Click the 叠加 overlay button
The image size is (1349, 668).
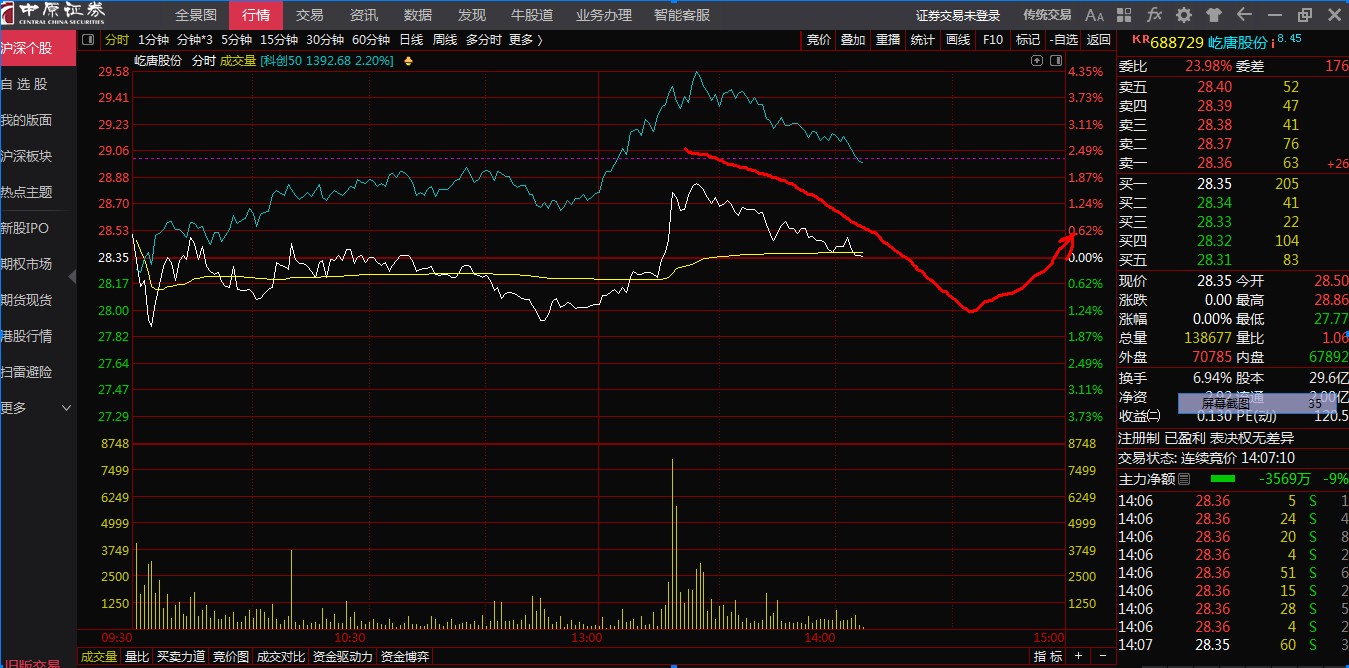[853, 40]
